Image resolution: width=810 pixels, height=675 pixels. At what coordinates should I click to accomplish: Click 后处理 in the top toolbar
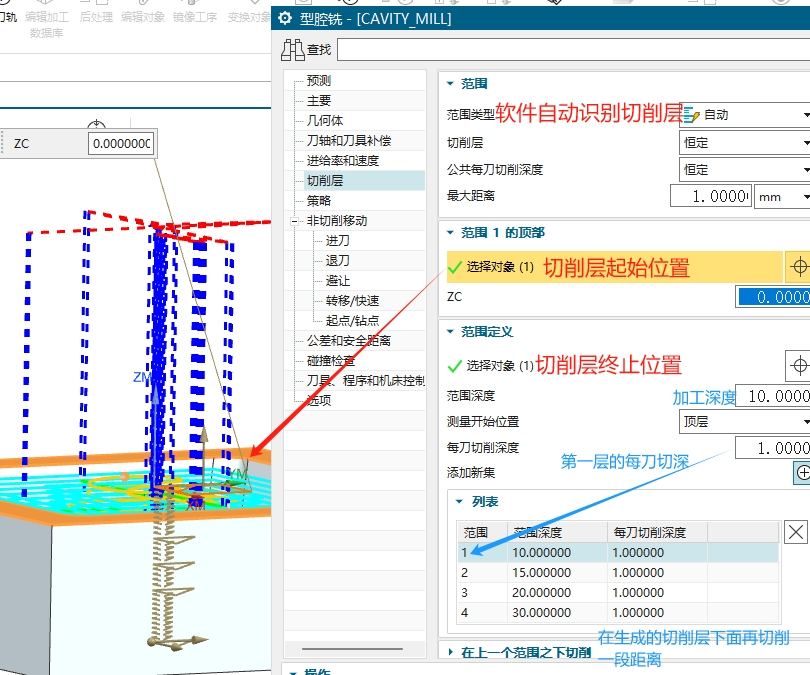tap(96, 17)
